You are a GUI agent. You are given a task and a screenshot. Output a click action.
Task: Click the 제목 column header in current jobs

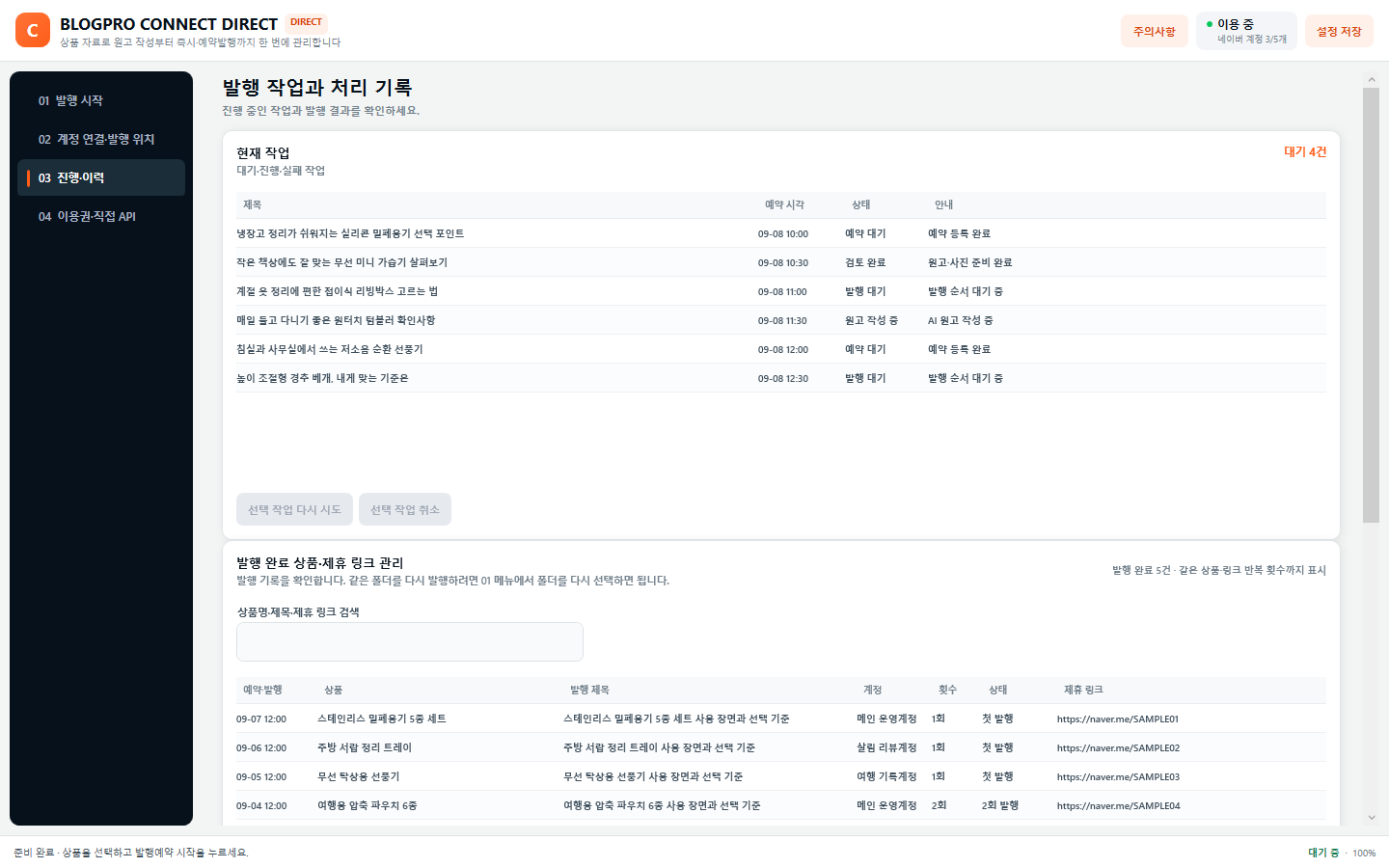253,204
